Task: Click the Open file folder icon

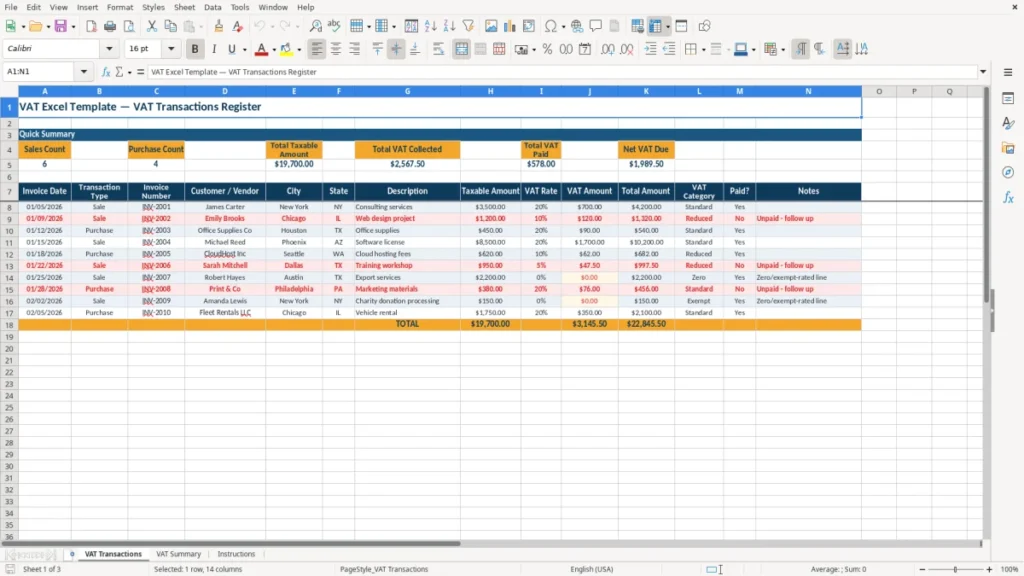Action: pos(35,26)
